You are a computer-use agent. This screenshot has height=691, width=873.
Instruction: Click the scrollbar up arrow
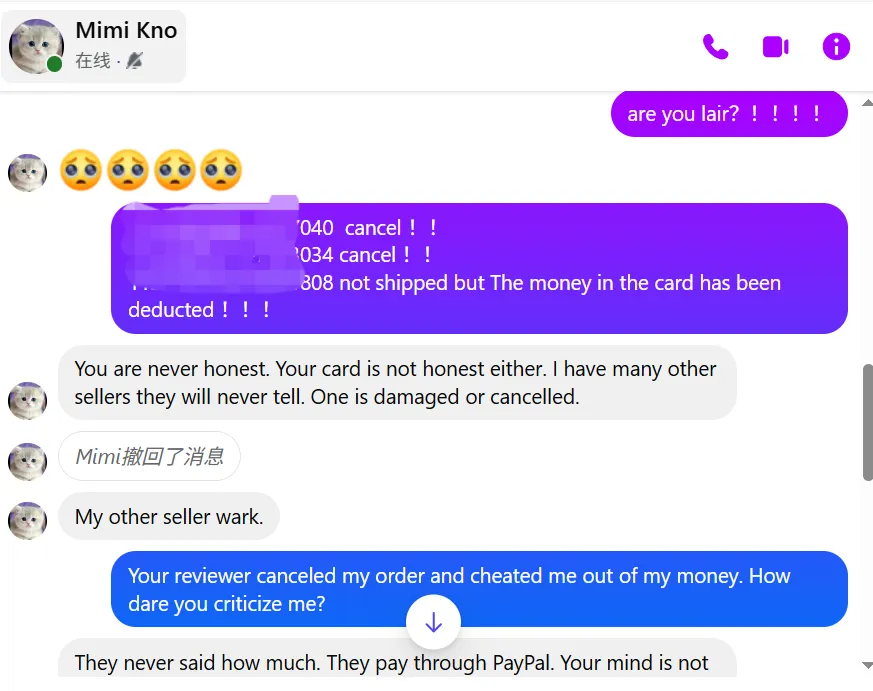coord(867,102)
